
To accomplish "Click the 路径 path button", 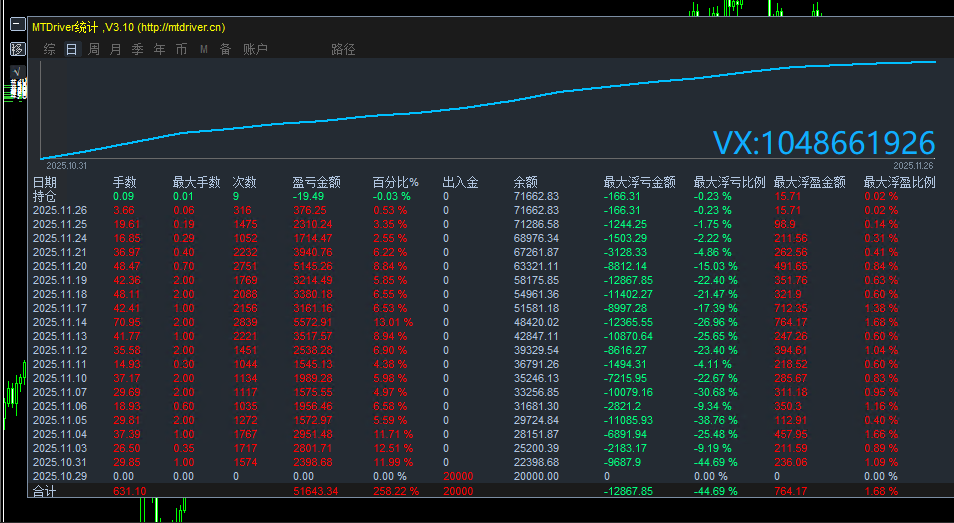I will click(343, 49).
